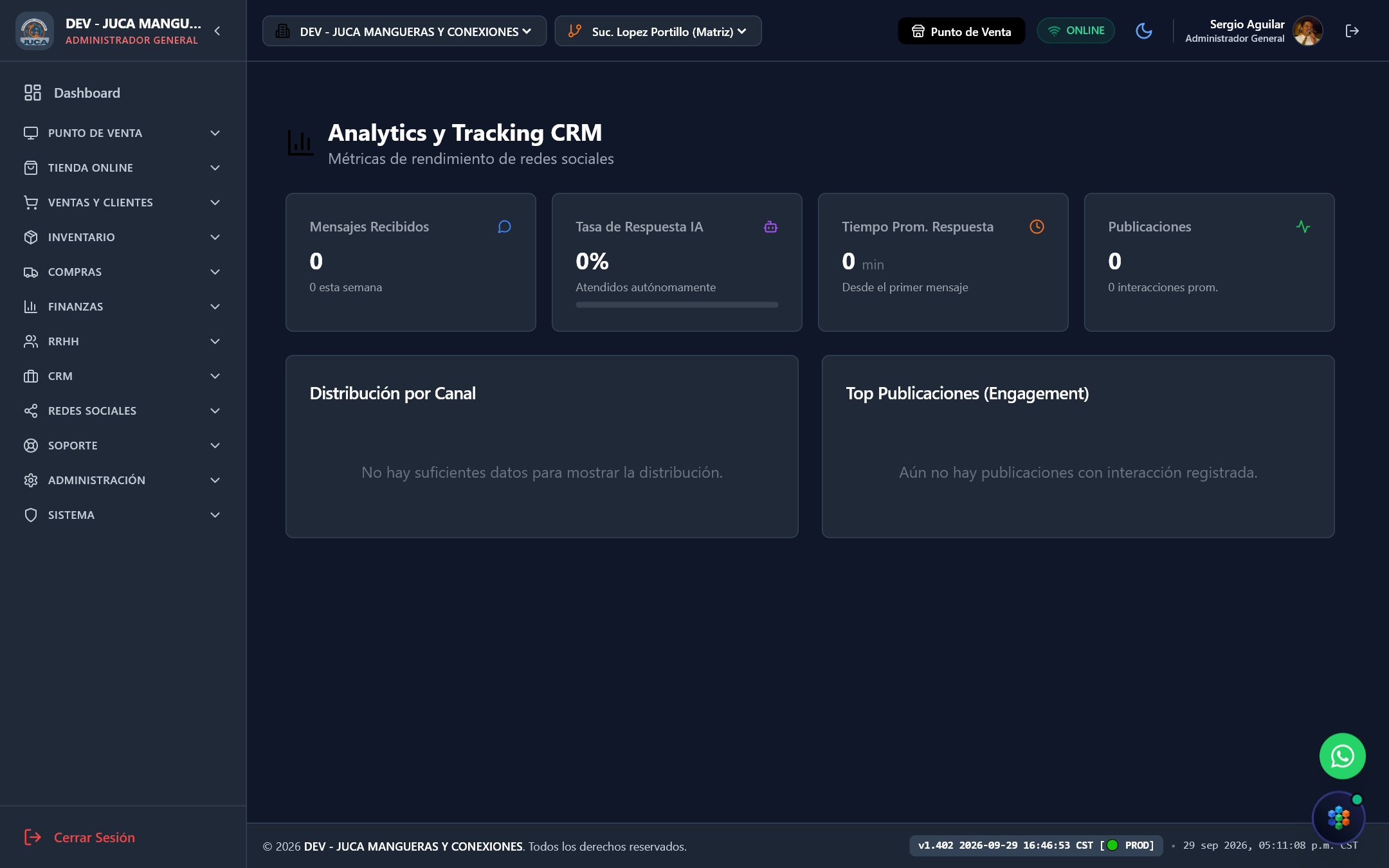Click the ONLINE status badge
Screen dimensions: 1389x868
pyautogui.click(x=1076, y=31)
